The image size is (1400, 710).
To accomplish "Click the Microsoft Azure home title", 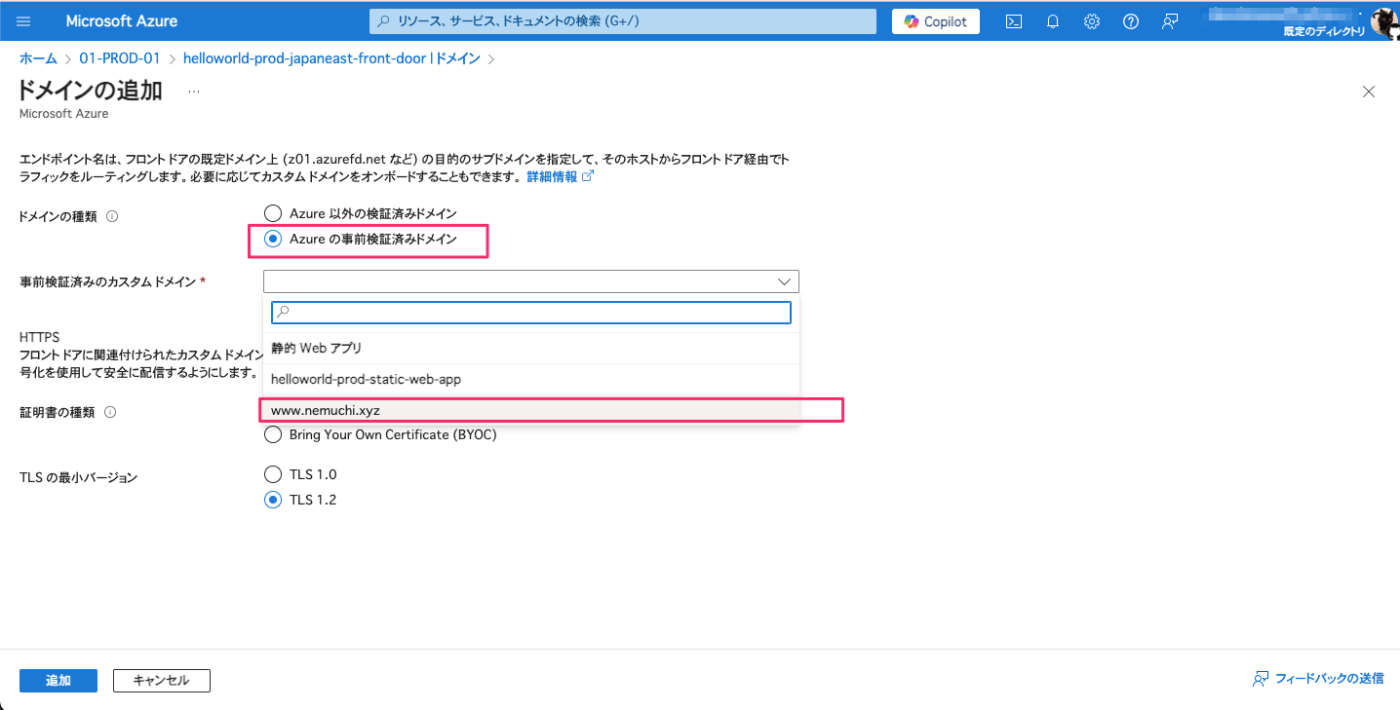I will (122, 21).
